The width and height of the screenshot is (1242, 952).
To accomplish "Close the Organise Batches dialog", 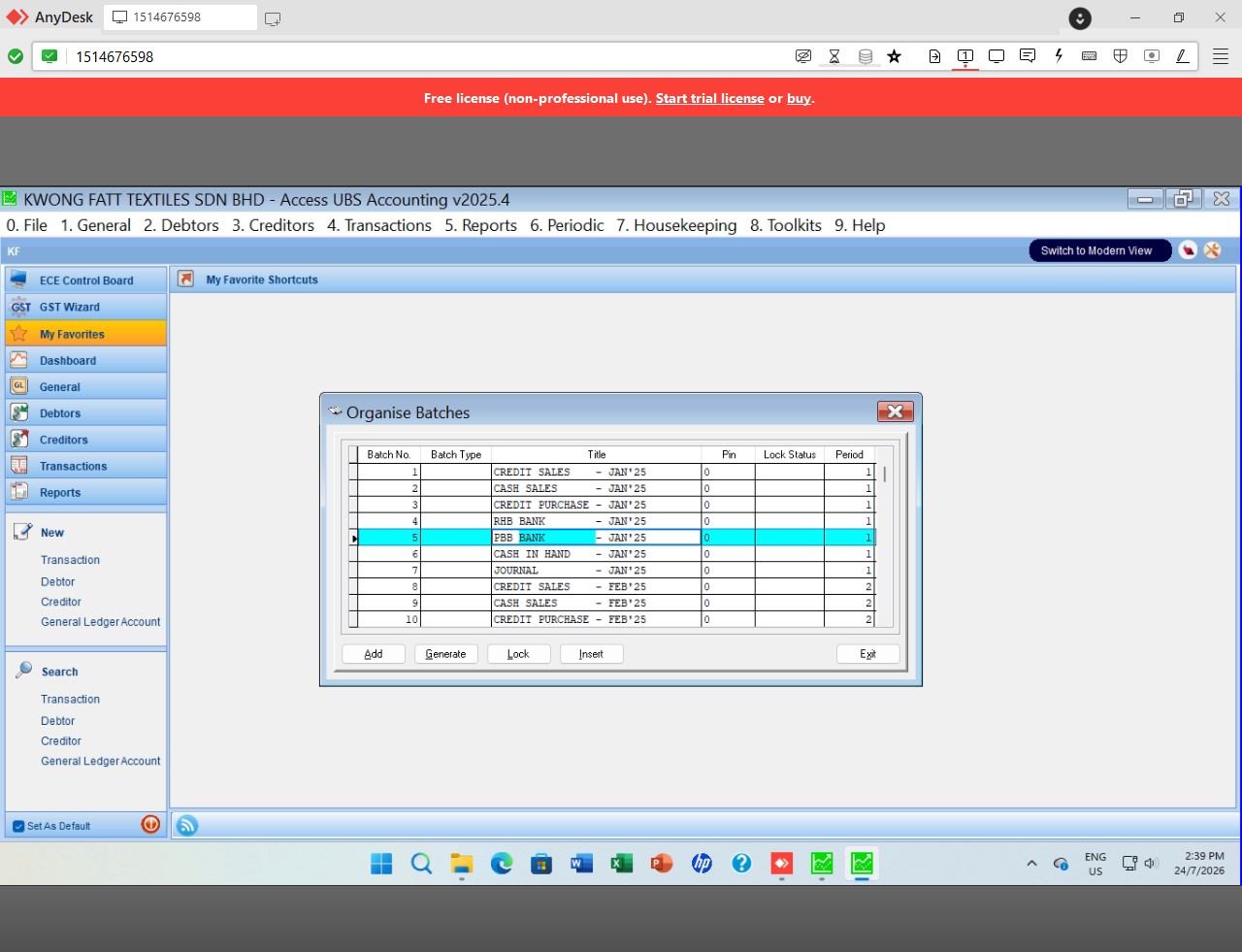I will (895, 411).
